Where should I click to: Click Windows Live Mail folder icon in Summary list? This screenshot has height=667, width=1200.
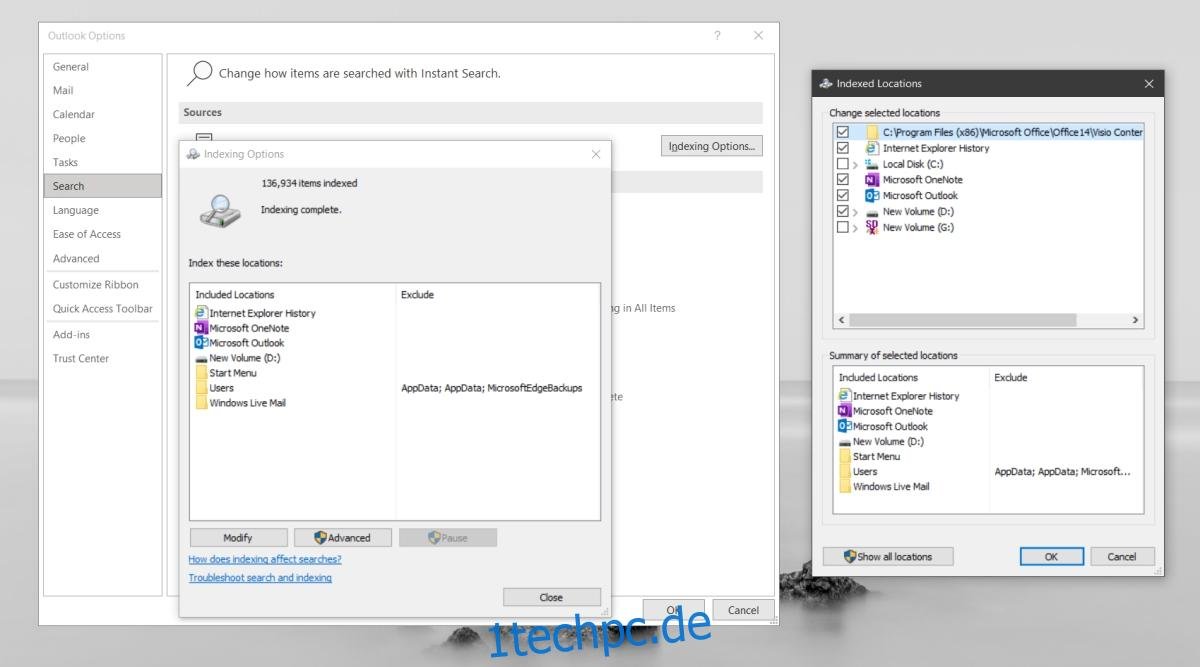(x=845, y=486)
